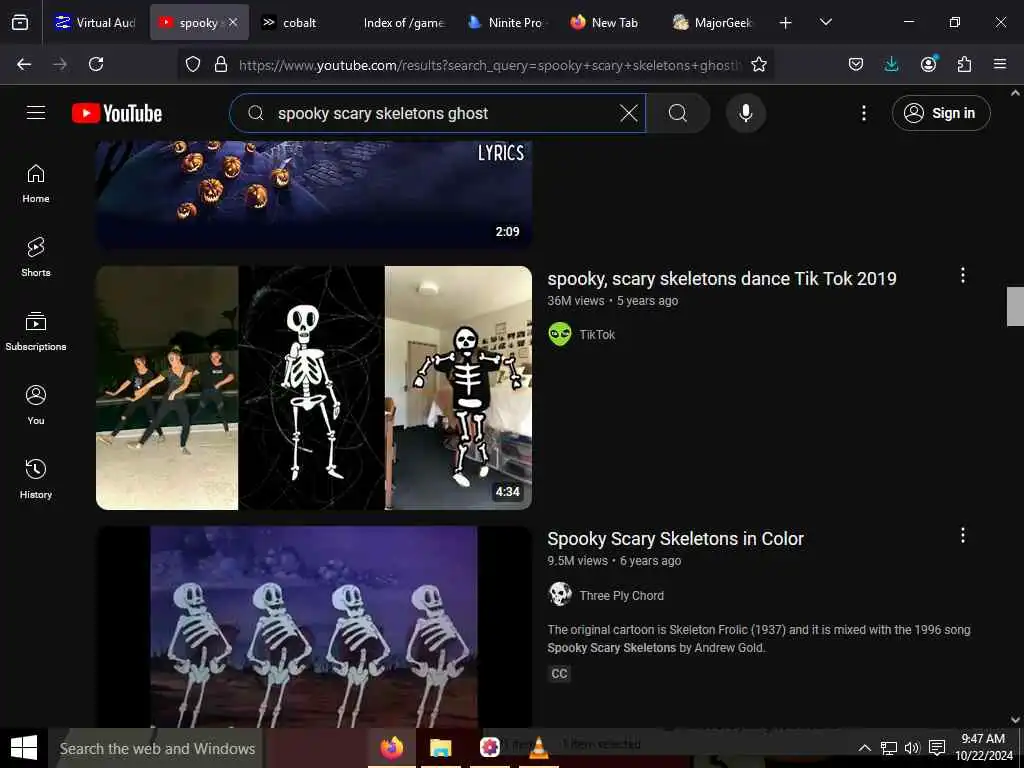The width and height of the screenshot is (1024, 768).
Task: Open the Firefox extensions puzzle icon
Action: (x=964, y=64)
